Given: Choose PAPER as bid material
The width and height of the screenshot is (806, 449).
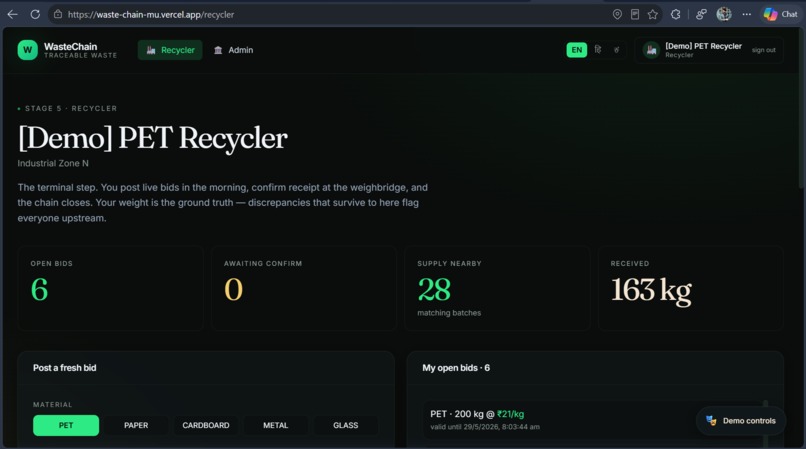Looking at the screenshot, I should [x=136, y=425].
